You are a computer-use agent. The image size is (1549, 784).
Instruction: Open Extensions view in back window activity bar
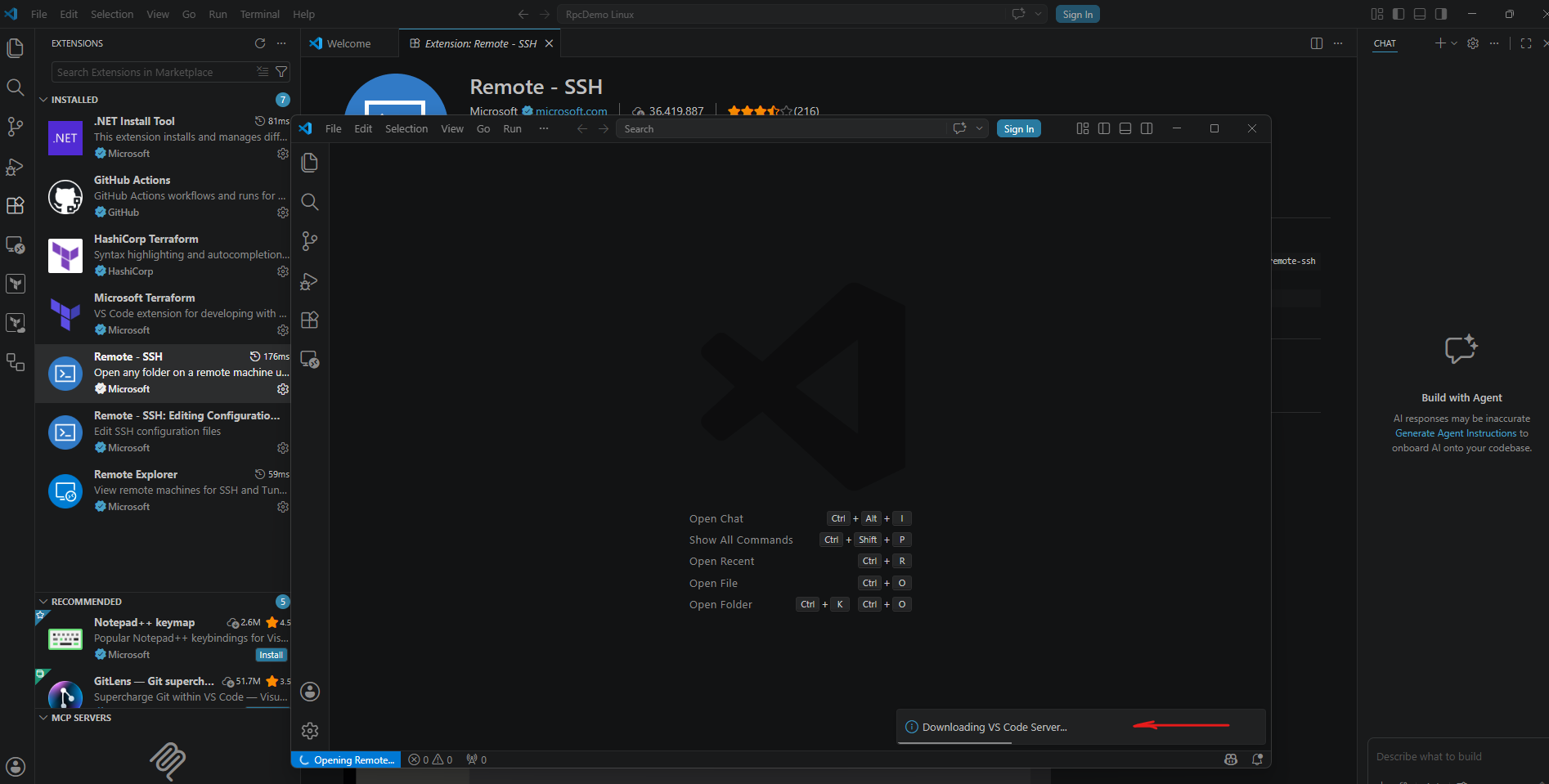15,205
